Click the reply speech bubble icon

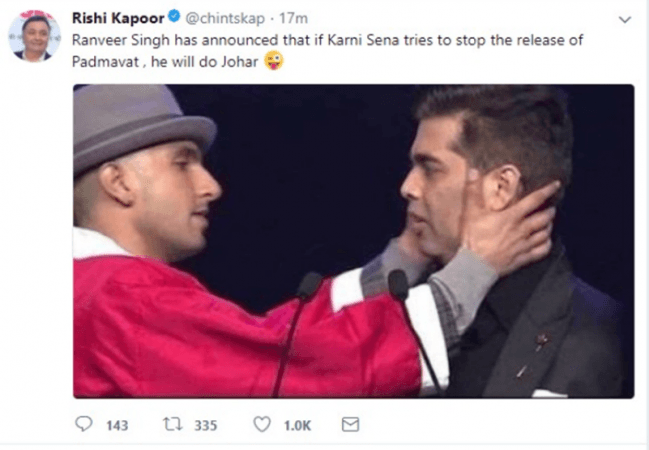click(x=83, y=425)
